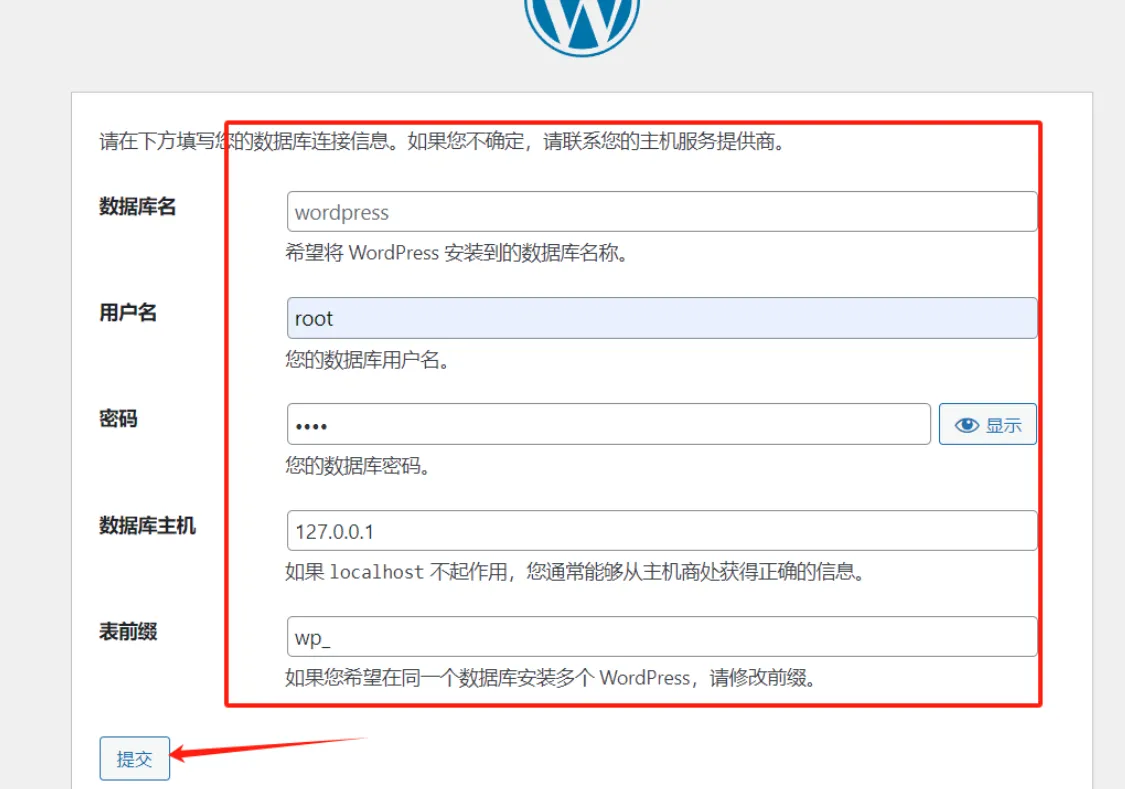
Task: Click the password input field
Action: click(x=608, y=424)
